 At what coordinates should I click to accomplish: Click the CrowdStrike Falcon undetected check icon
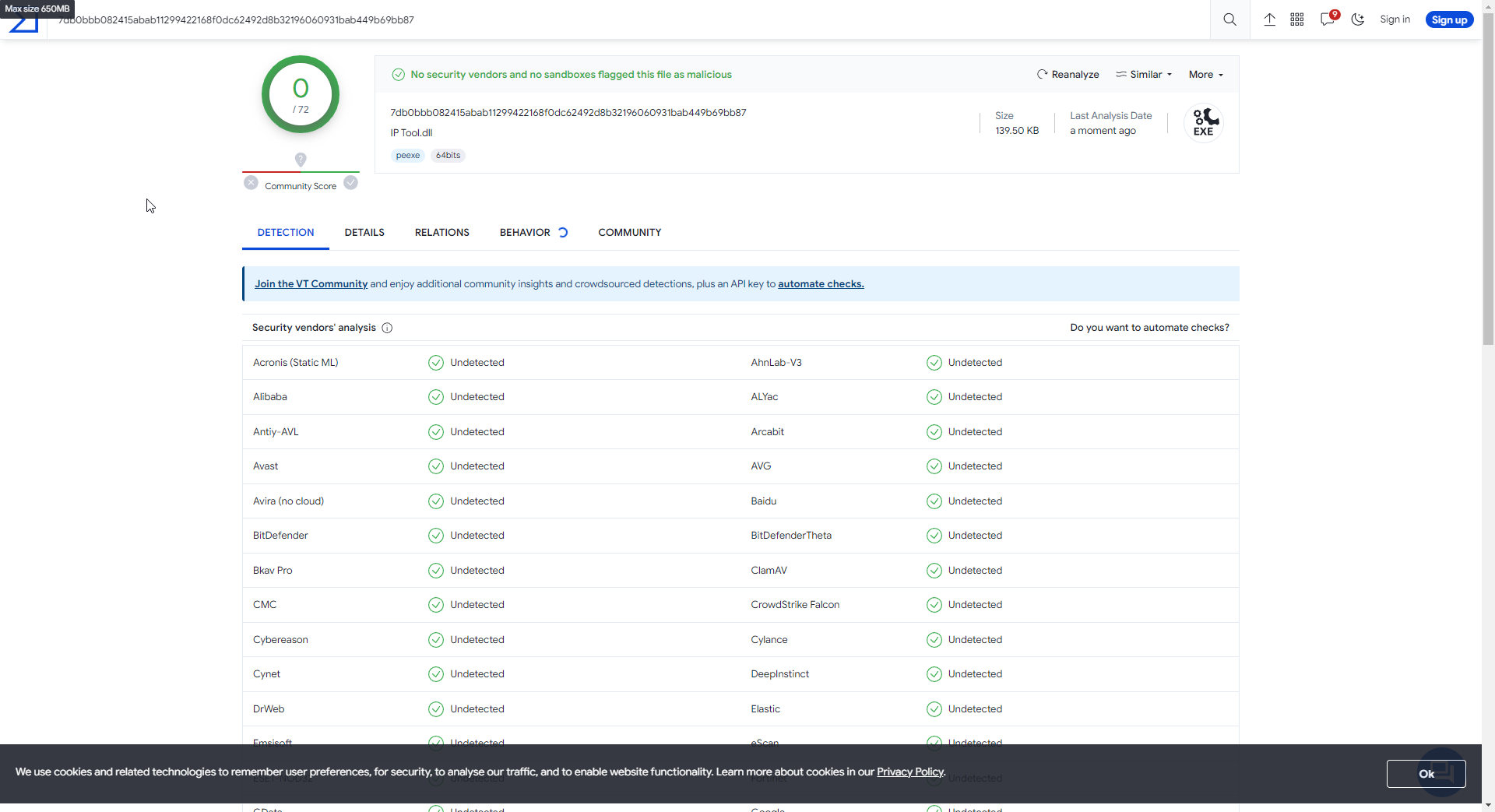tap(934, 605)
